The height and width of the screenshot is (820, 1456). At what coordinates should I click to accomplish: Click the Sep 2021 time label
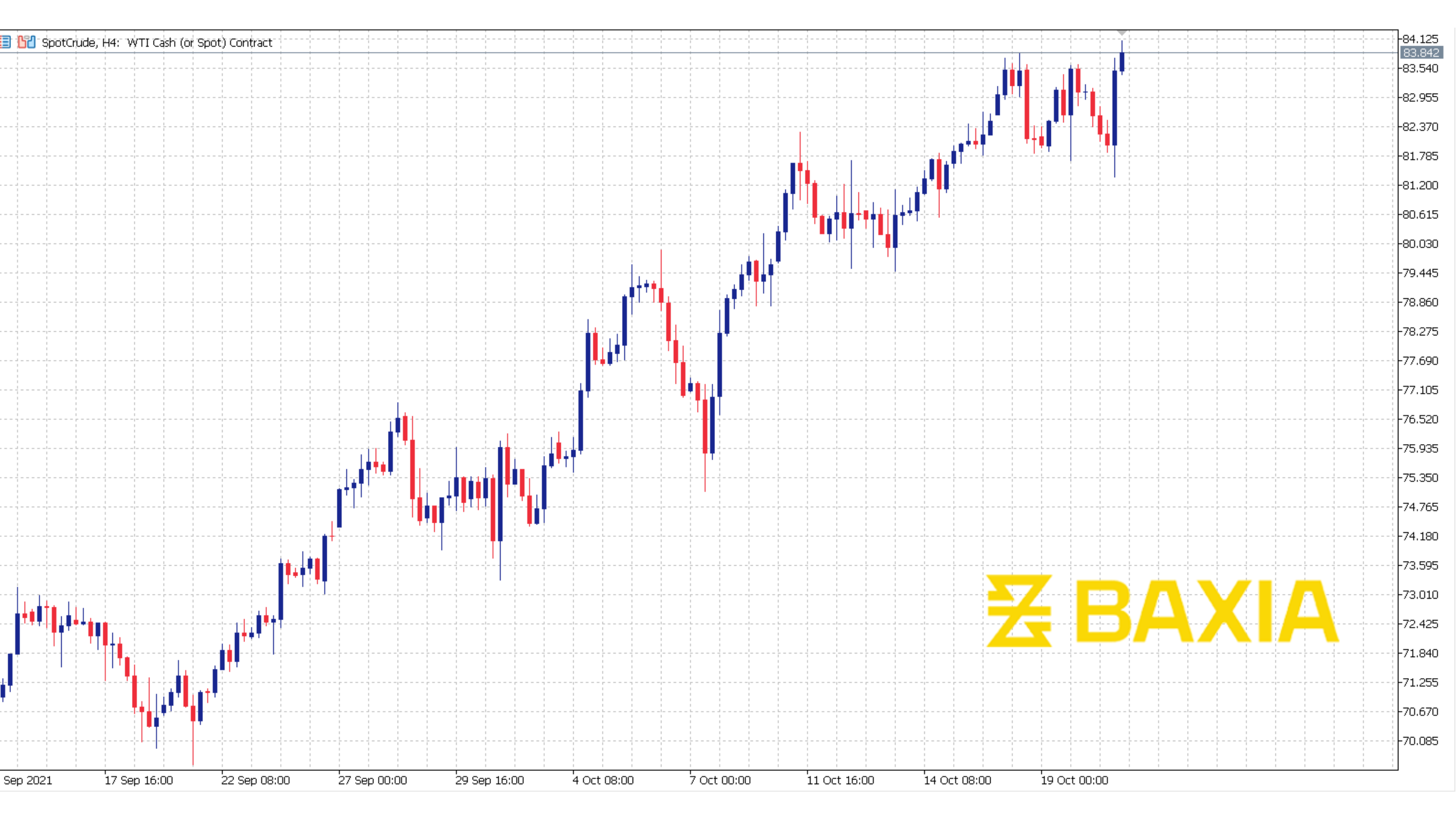pyautogui.click(x=27, y=780)
